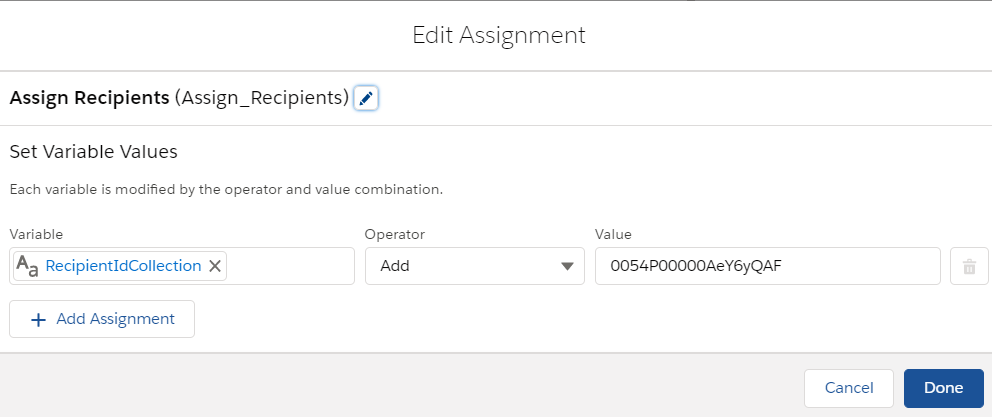
Task: Click the Set Variable Values heading
Action: point(94,152)
